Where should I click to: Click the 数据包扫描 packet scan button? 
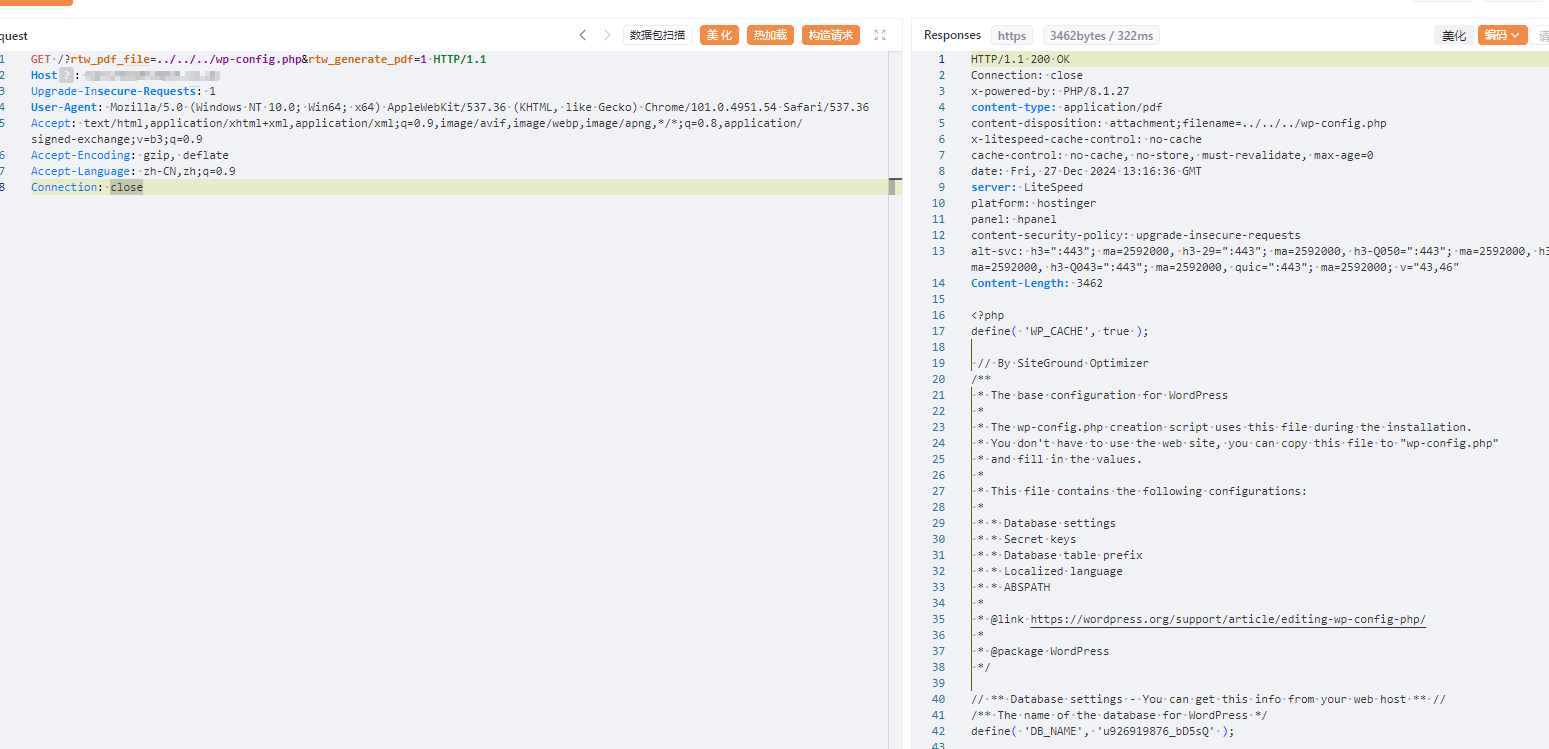tap(657, 35)
